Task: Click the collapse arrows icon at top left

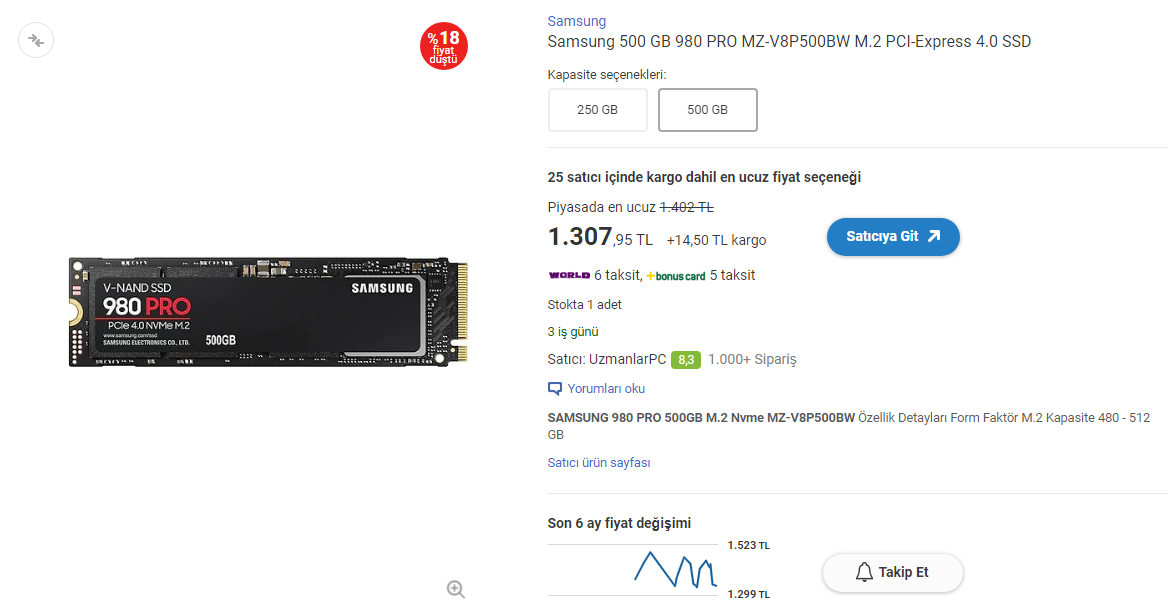Action: tap(36, 40)
